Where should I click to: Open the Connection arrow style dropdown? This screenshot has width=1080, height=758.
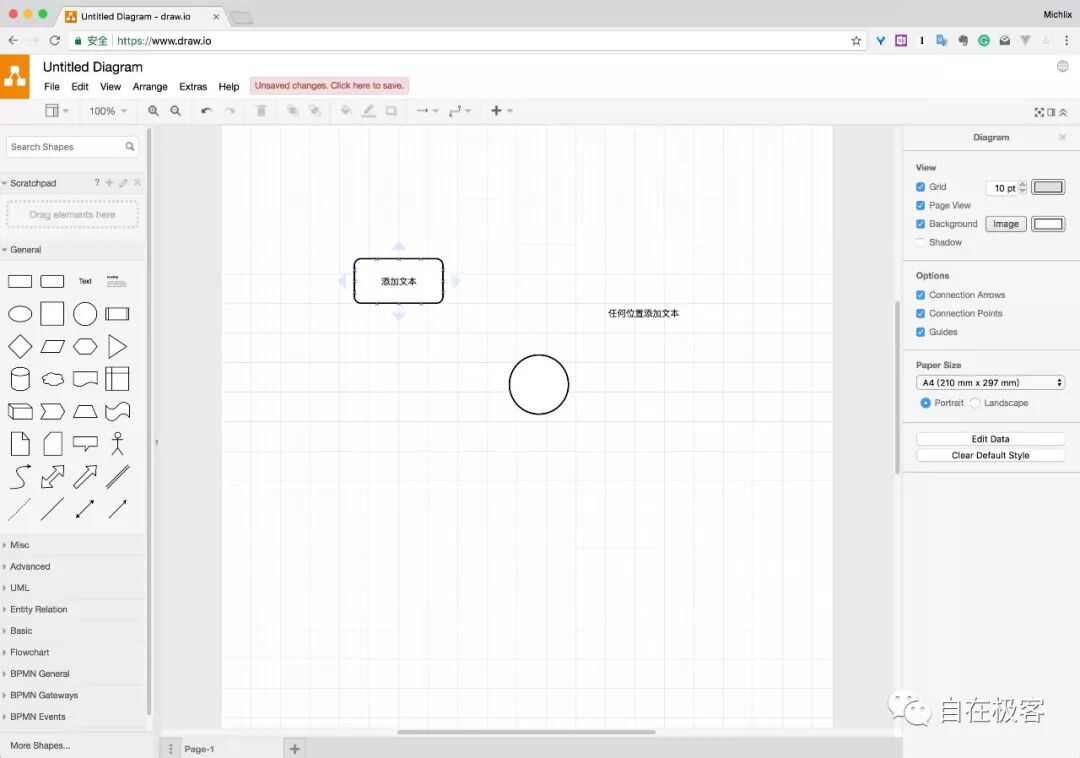427,111
